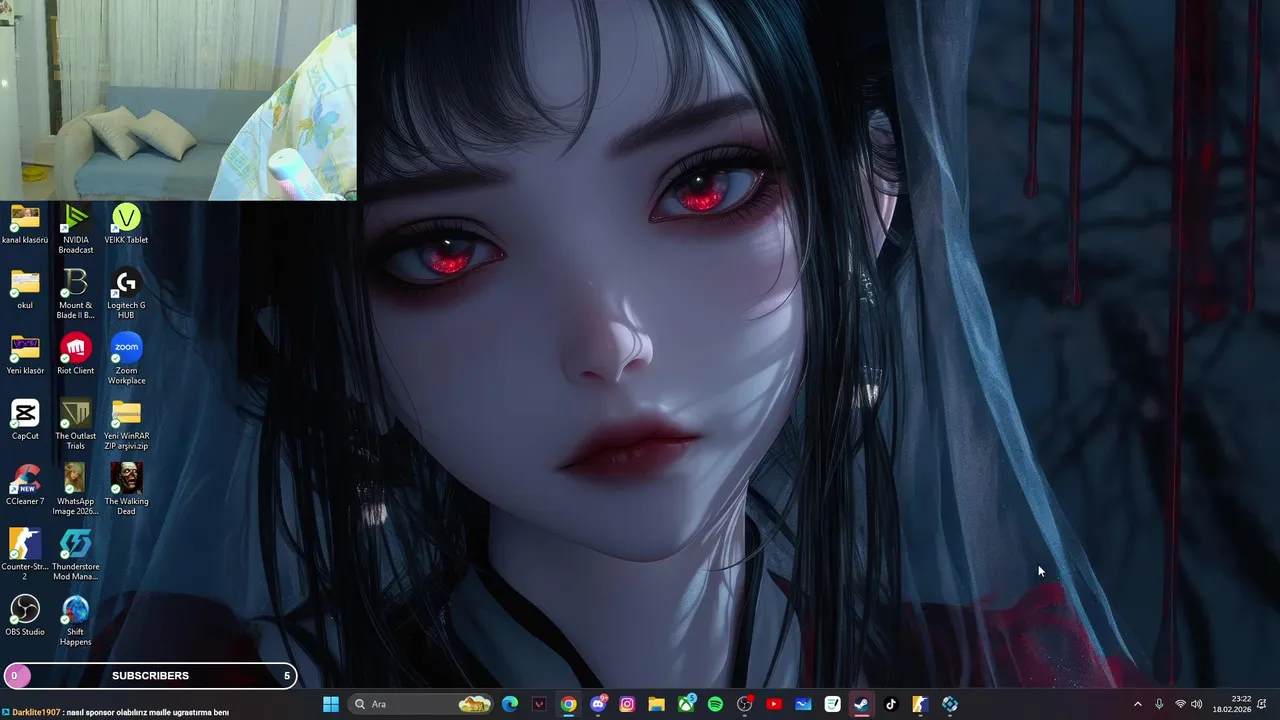Click the SUBSCRIBERS goal bar overlay
Viewport: 1280px width, 720px height.
pyautogui.click(x=150, y=676)
